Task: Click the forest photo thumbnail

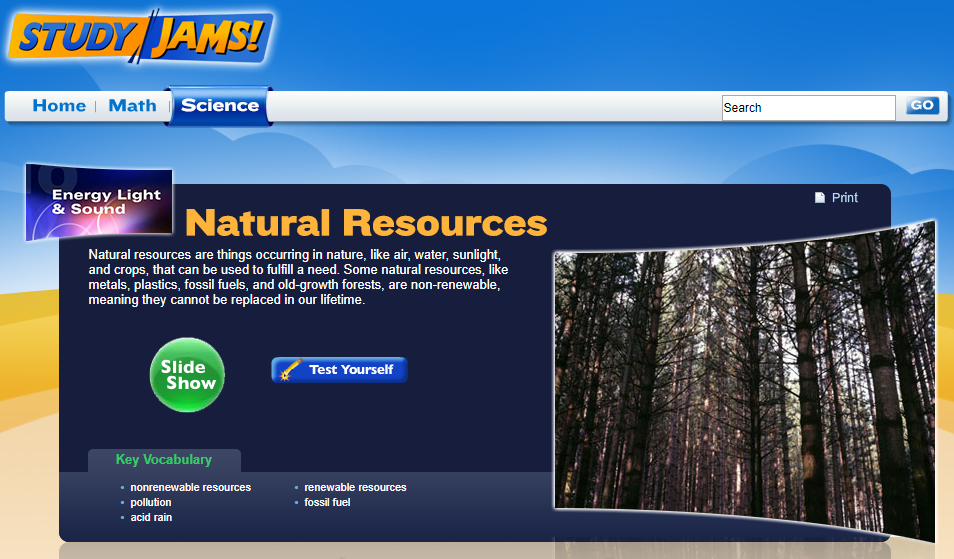Action: click(x=744, y=381)
